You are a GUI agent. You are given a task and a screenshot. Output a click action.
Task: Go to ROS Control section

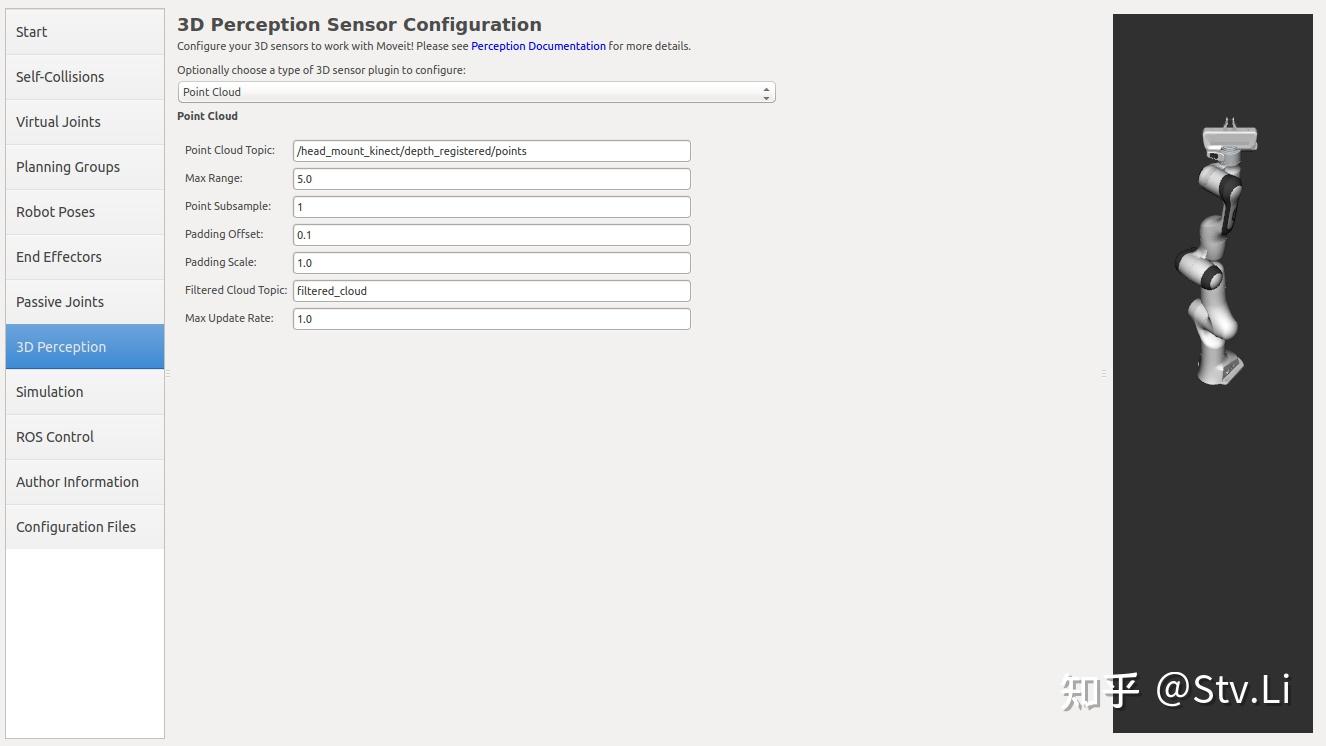[84, 437]
